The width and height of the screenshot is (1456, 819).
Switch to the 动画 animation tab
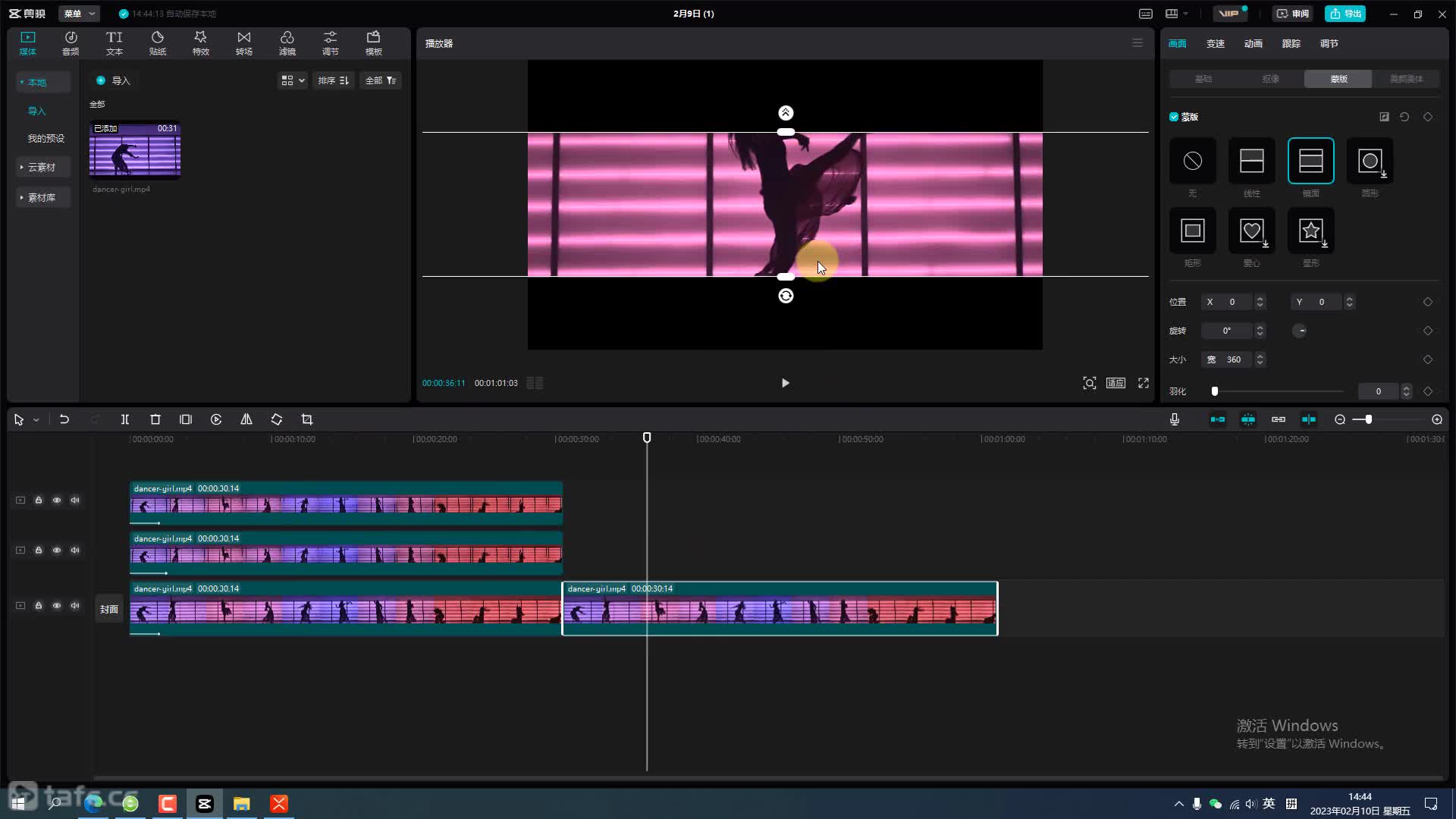point(1254,44)
